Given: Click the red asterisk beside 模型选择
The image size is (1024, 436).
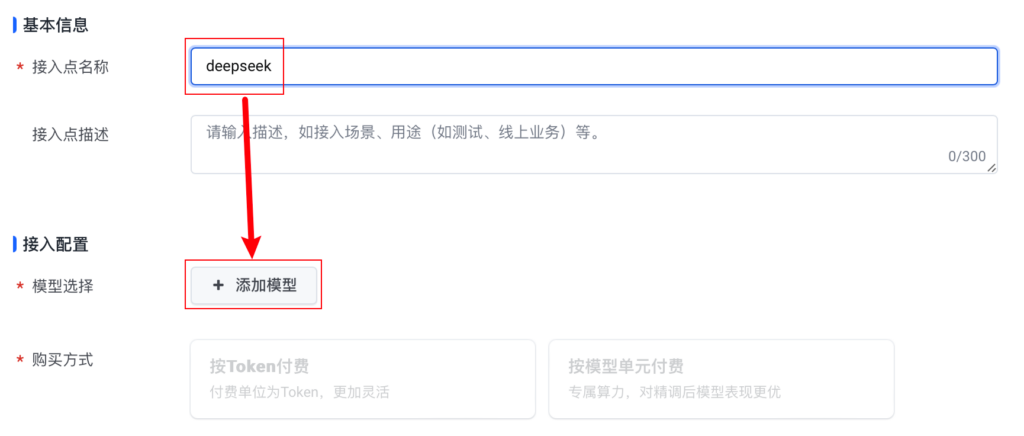Looking at the screenshot, I should (x=19, y=287).
